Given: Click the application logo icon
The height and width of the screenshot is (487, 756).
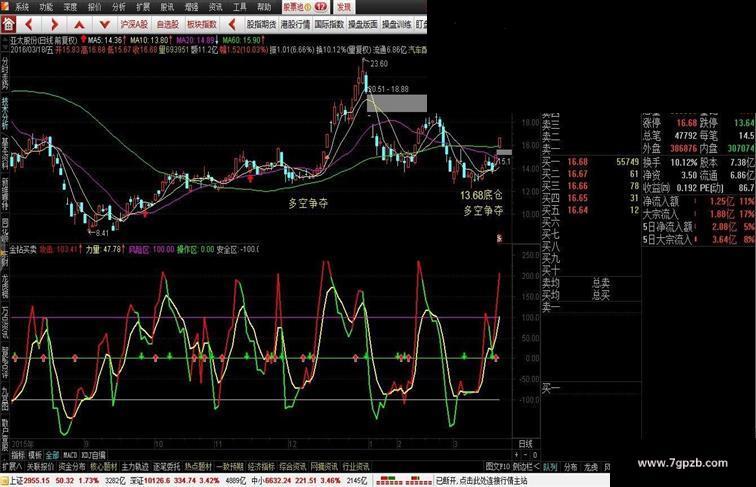Looking at the screenshot, I should click(5, 6).
